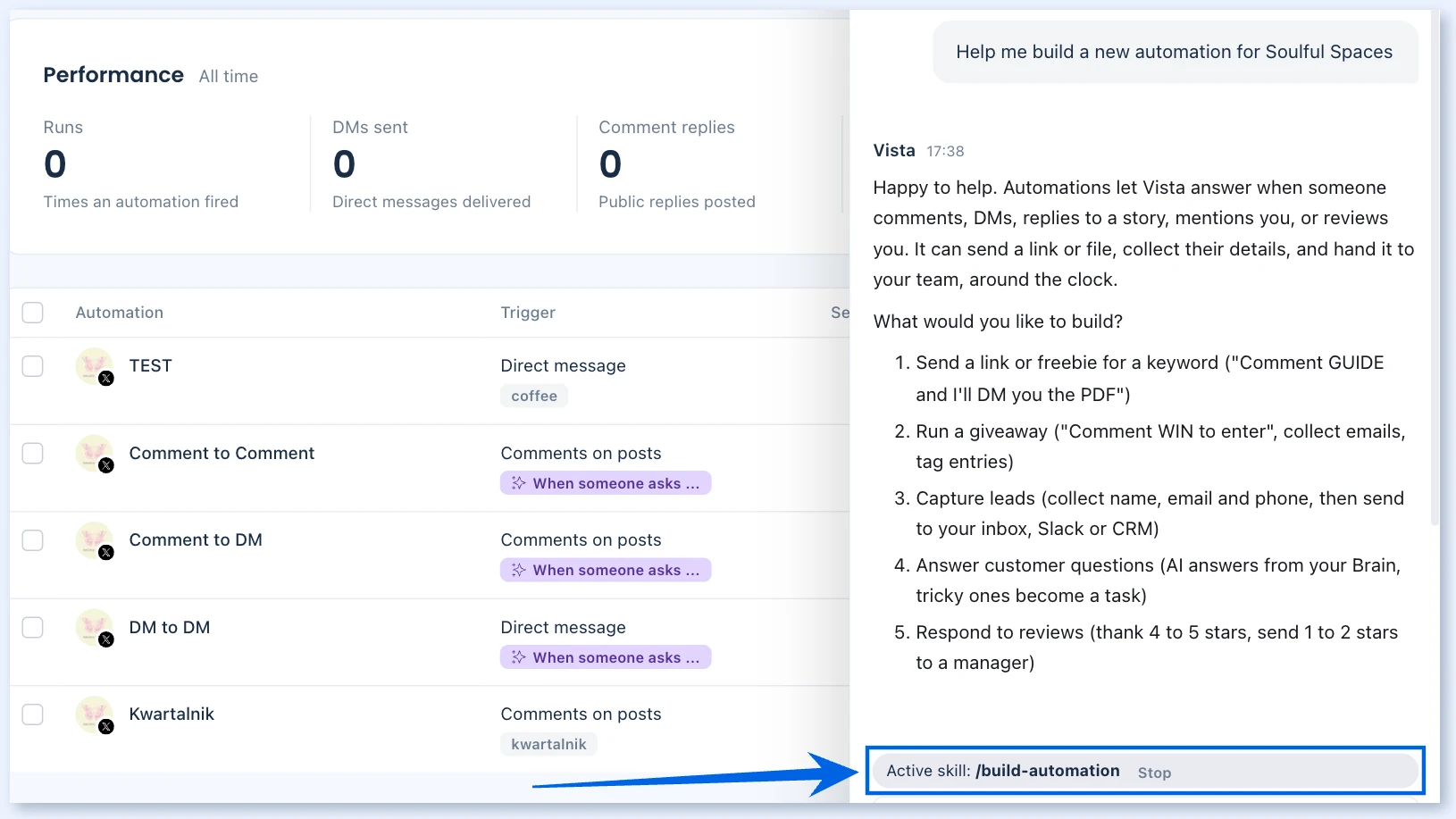Open the Kwartalnik automation

coord(172,715)
